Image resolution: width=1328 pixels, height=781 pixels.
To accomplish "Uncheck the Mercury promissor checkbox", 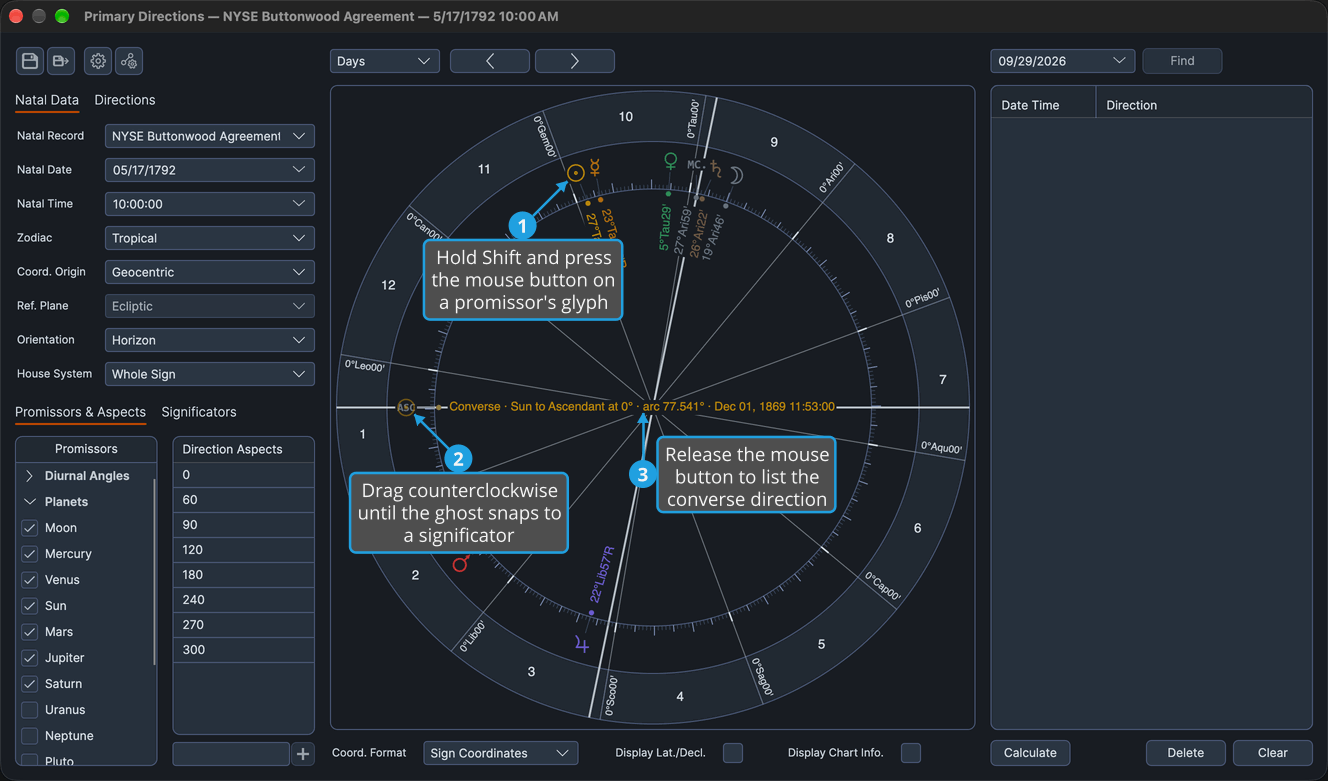I will (30, 554).
